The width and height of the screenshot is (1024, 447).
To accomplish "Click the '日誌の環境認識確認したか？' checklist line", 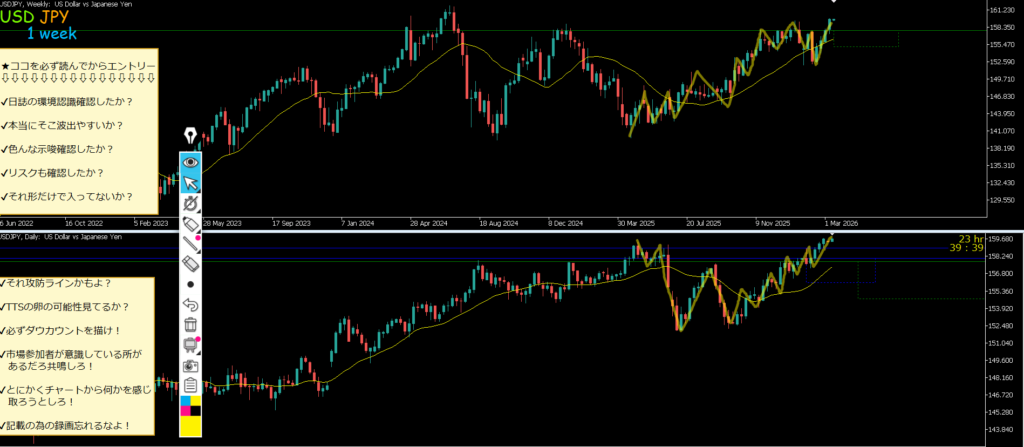I will tap(67, 102).
